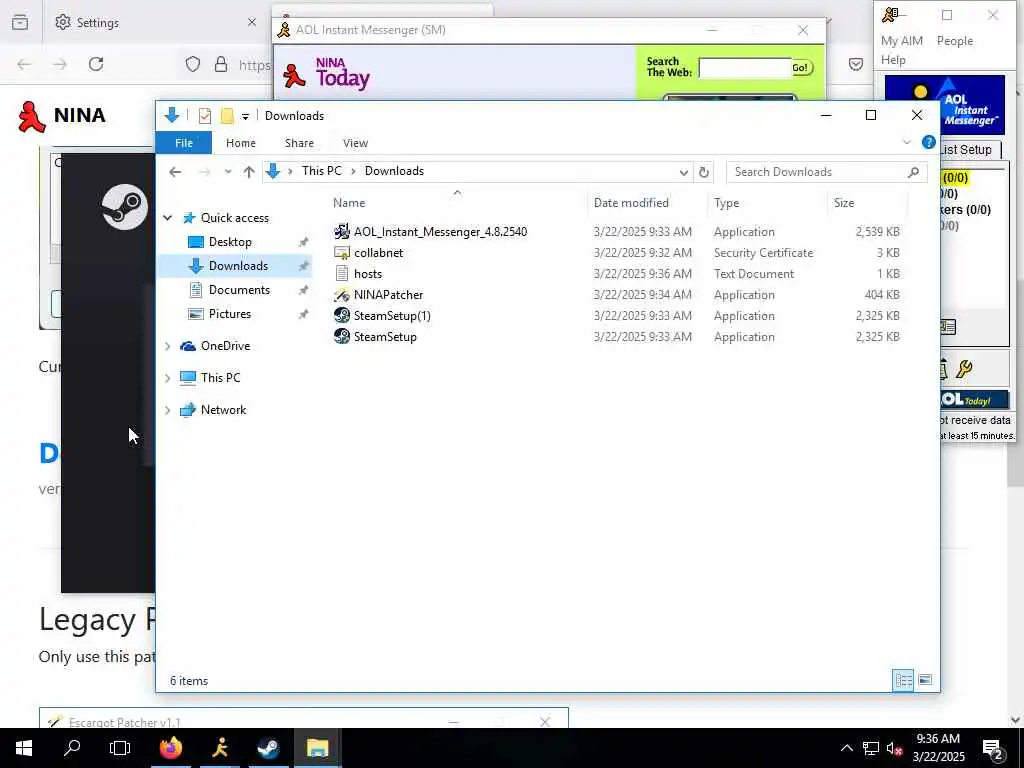Click File Explorer taskbar icon
1024x768 pixels.
tap(317, 748)
